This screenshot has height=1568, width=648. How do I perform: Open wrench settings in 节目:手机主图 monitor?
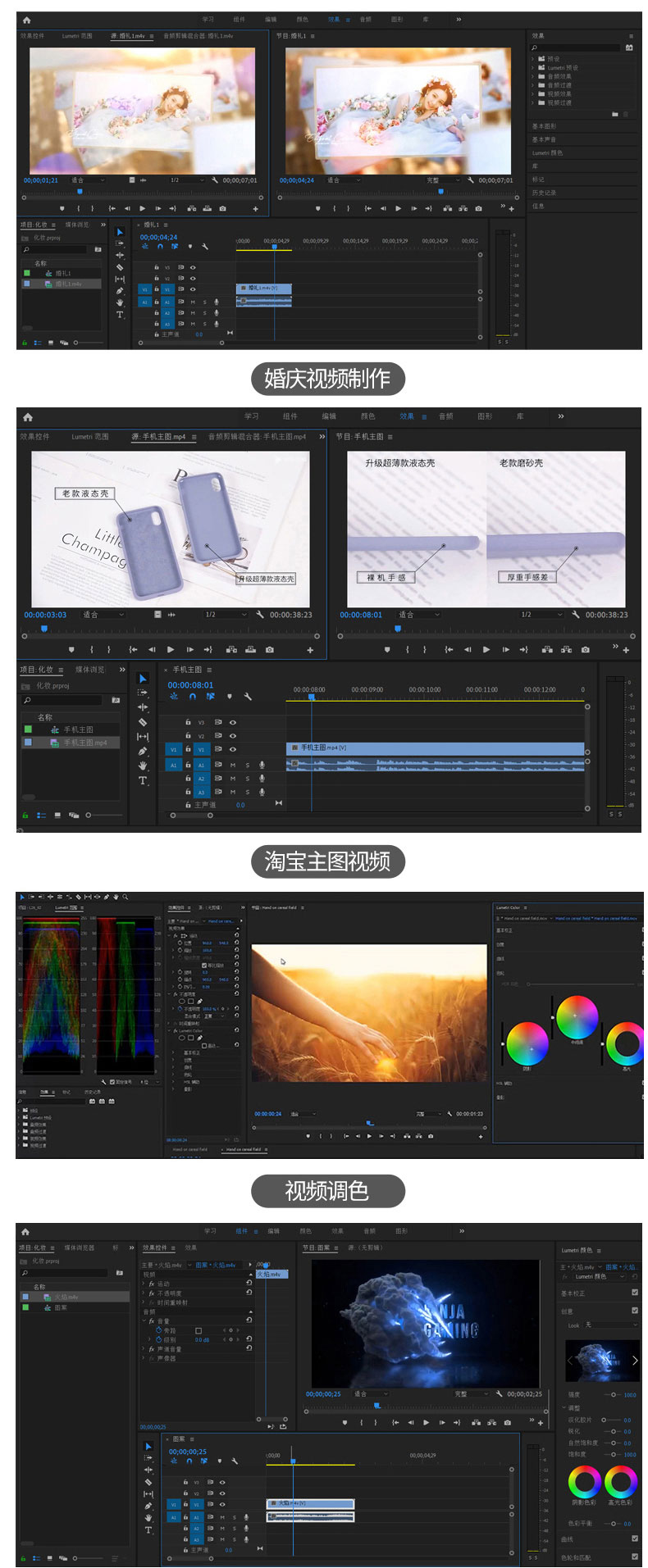click(x=576, y=614)
